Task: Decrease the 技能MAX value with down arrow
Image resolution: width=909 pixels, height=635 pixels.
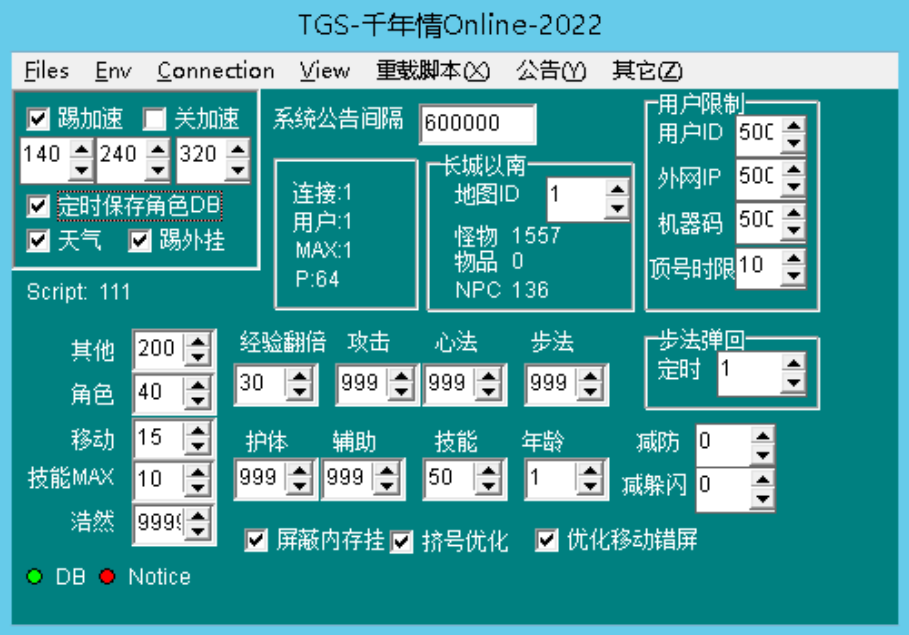Action: click(199, 487)
